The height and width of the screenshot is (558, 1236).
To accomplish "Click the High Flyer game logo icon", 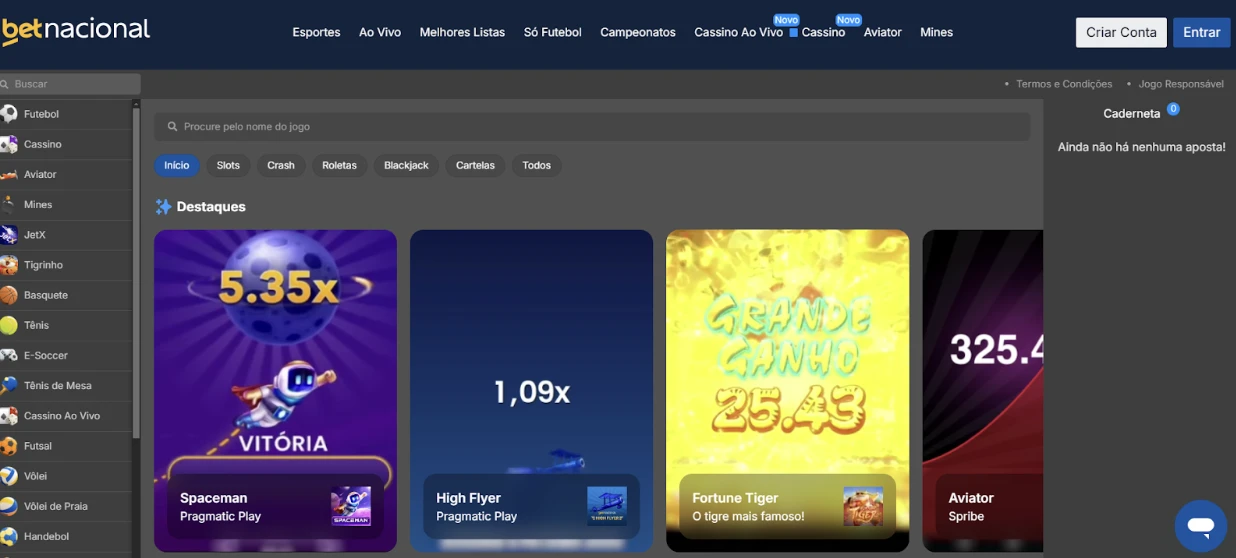I will coord(607,507).
